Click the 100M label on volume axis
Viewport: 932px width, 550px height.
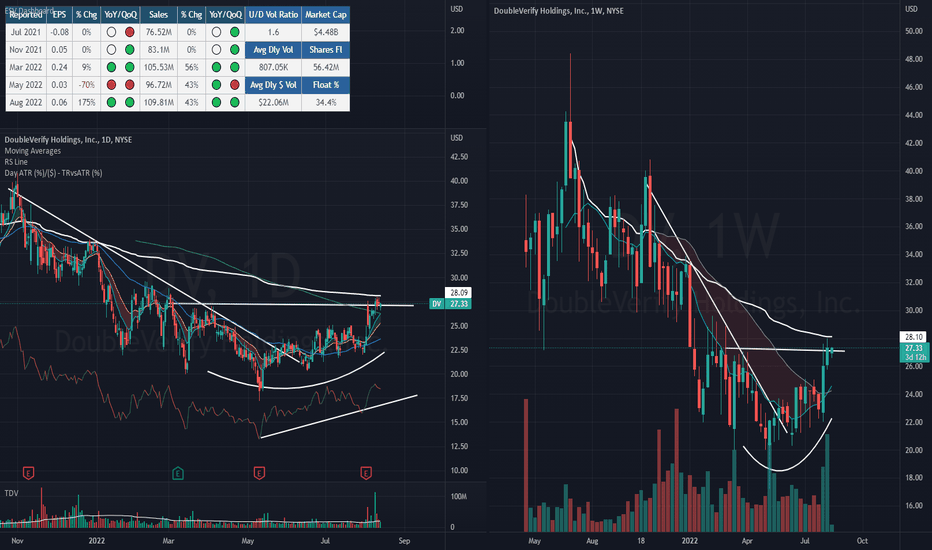tap(459, 496)
